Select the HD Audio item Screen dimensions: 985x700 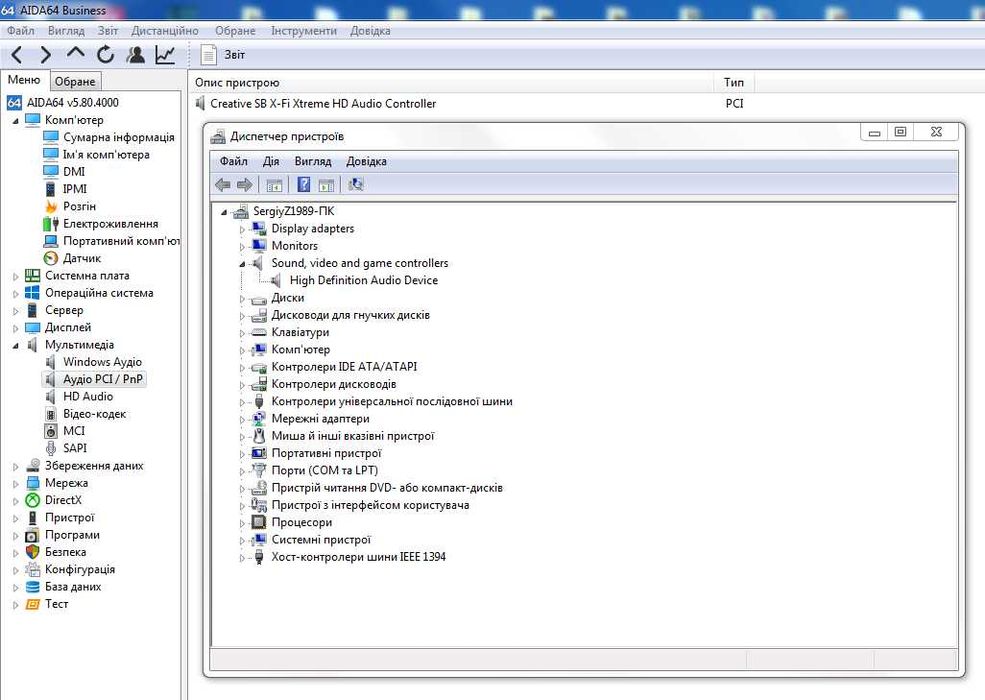click(x=87, y=396)
